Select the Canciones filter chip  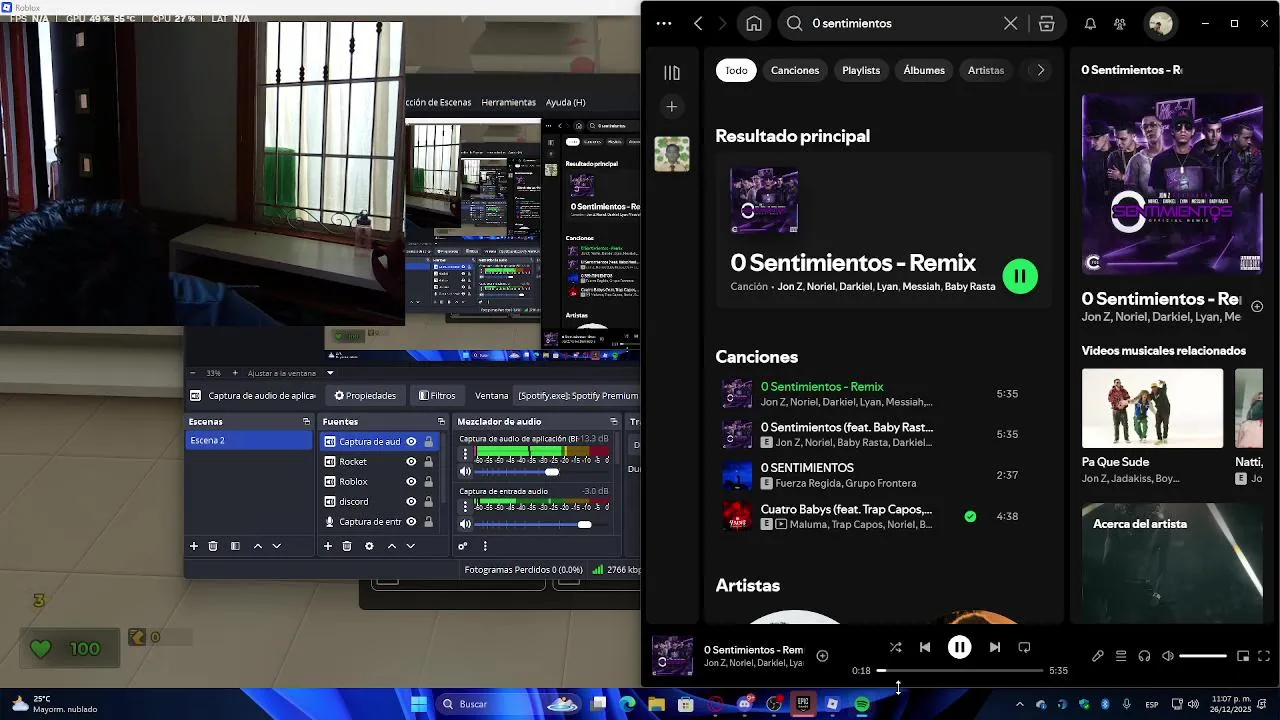click(795, 70)
